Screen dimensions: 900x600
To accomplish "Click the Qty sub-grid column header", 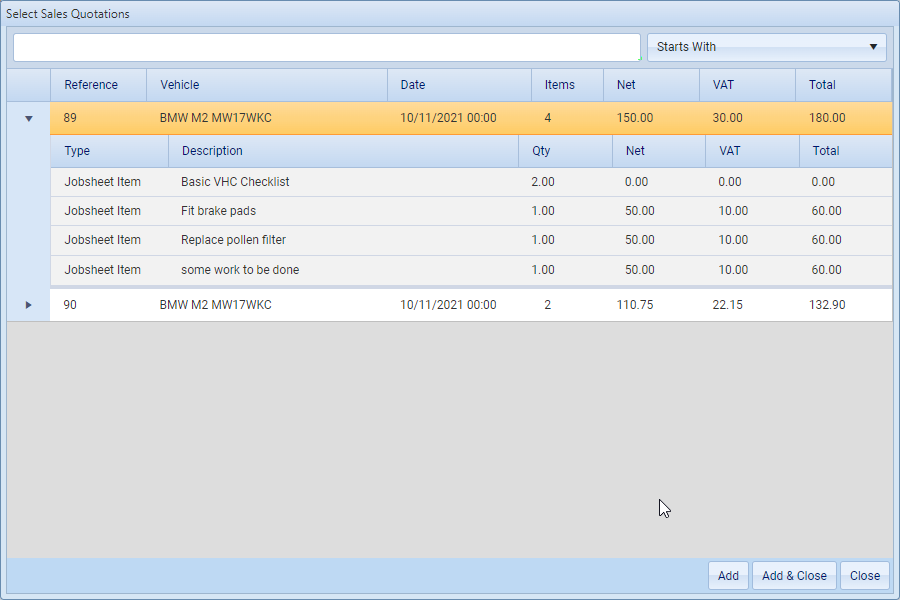I will (565, 151).
